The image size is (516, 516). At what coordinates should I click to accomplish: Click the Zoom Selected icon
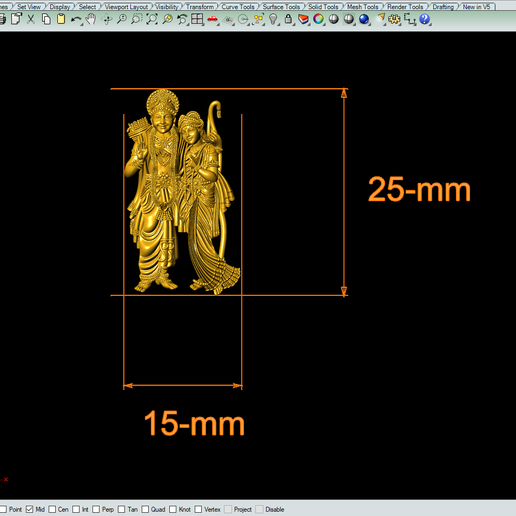point(167,19)
